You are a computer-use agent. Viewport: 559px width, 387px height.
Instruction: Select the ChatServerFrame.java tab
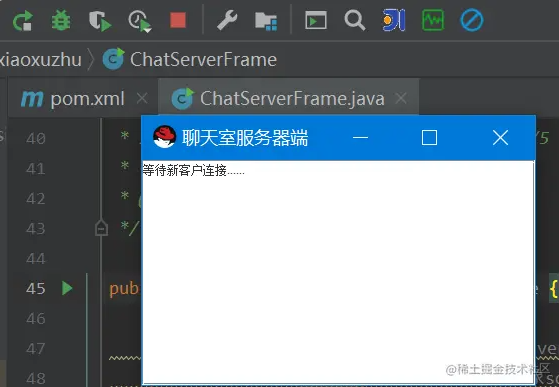(278, 98)
